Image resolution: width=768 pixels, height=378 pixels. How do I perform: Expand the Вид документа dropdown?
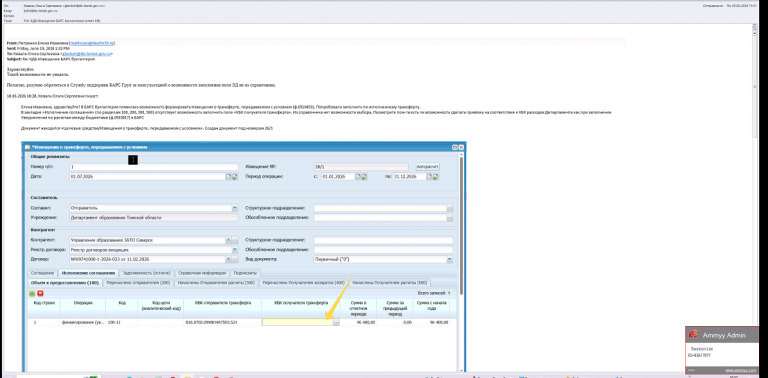(450, 259)
